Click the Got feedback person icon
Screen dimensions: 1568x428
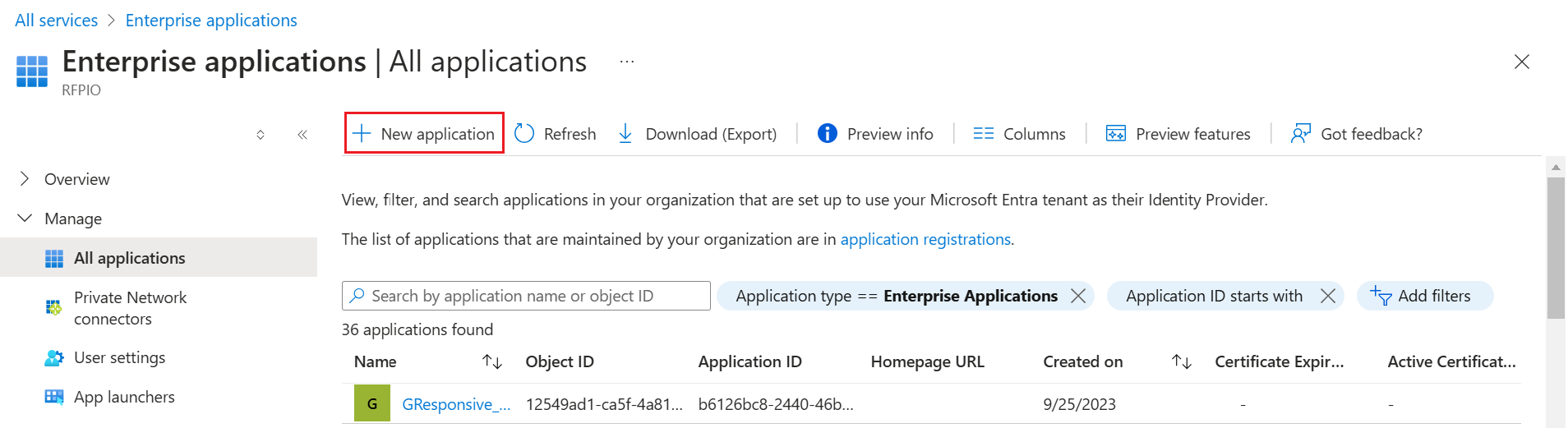click(x=1301, y=133)
